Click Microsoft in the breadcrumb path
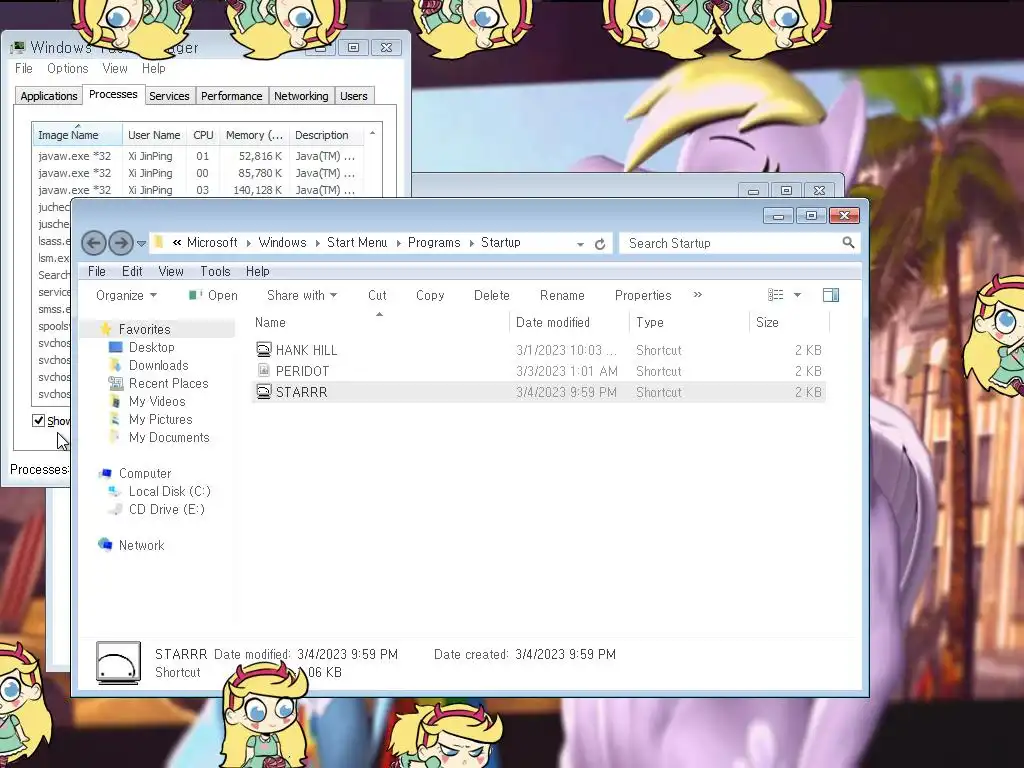Image resolution: width=1024 pixels, height=768 pixels. tap(212, 242)
